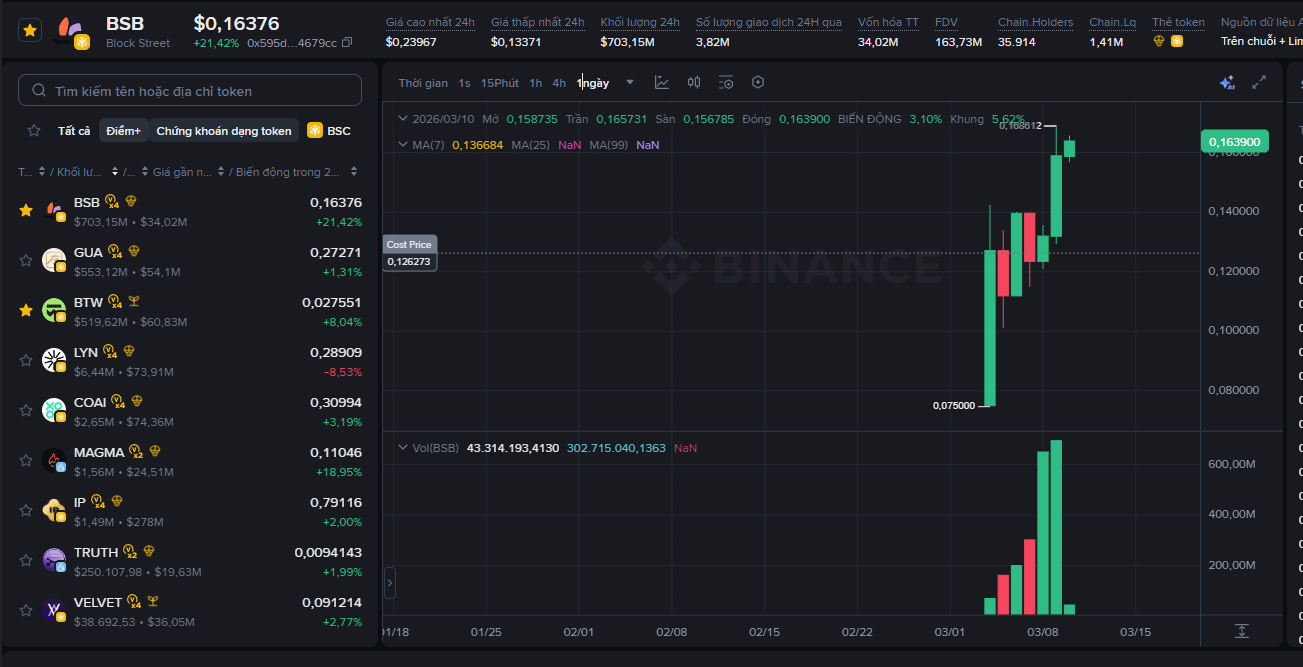Select the 15Phút time interval
Screen dimensions: 1303x667
click(499, 83)
